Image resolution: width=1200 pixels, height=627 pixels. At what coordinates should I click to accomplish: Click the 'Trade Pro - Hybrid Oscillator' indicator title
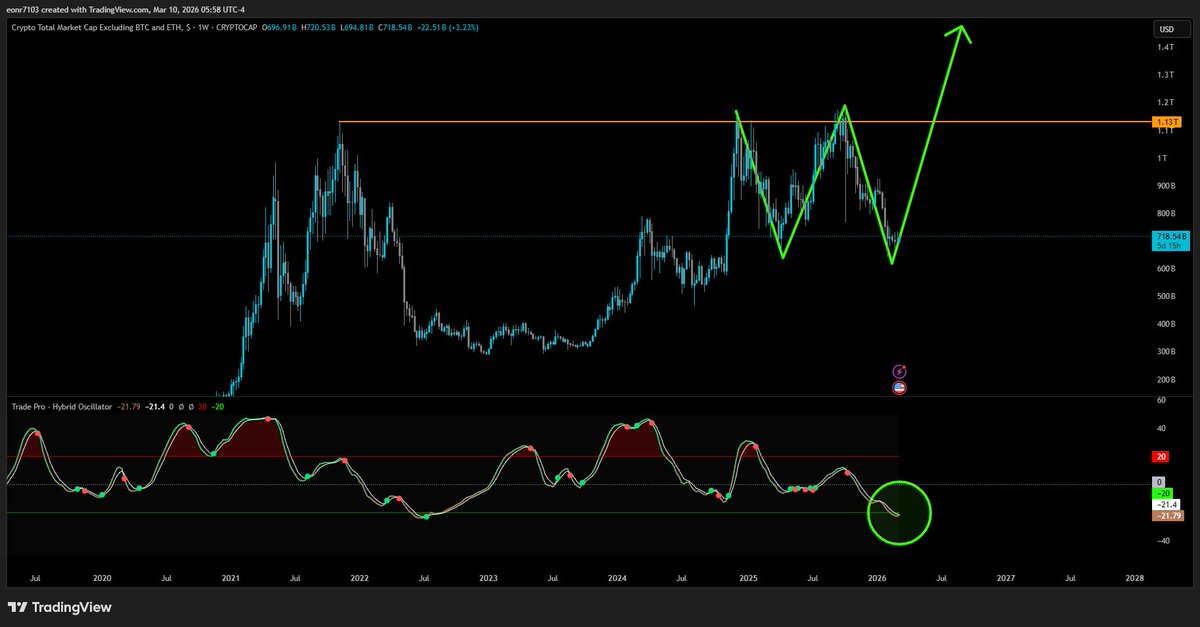tap(61, 407)
